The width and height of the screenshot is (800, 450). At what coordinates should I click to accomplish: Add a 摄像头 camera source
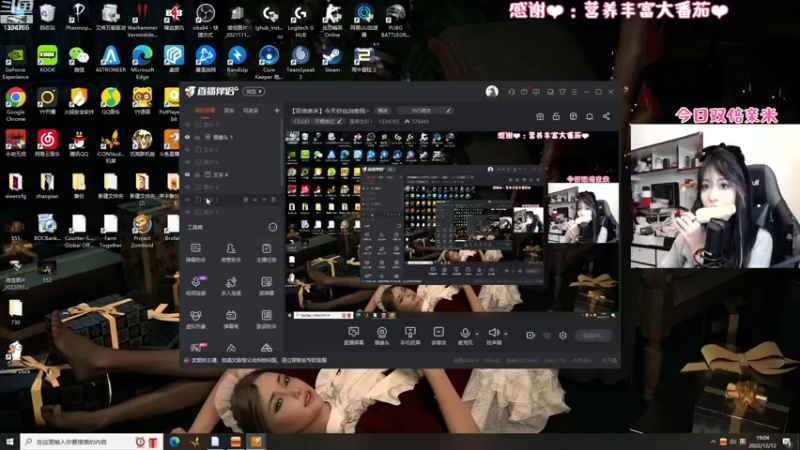tap(382, 336)
